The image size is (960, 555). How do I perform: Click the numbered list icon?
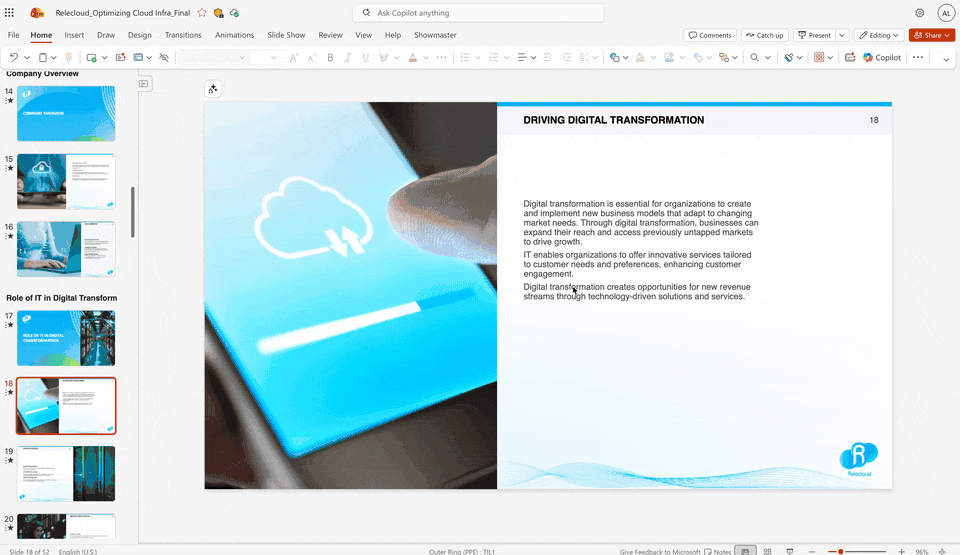tap(493, 57)
